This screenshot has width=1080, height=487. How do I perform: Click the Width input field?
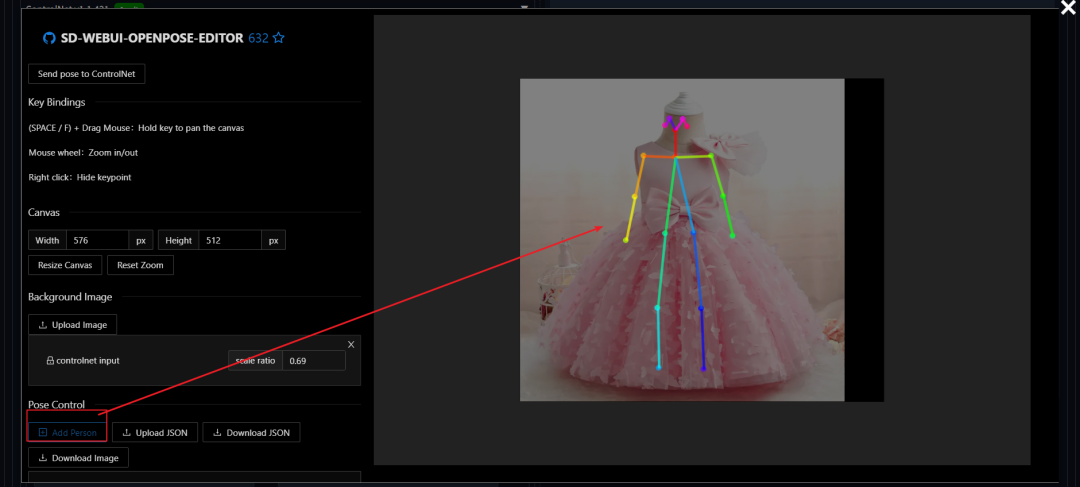point(97,240)
